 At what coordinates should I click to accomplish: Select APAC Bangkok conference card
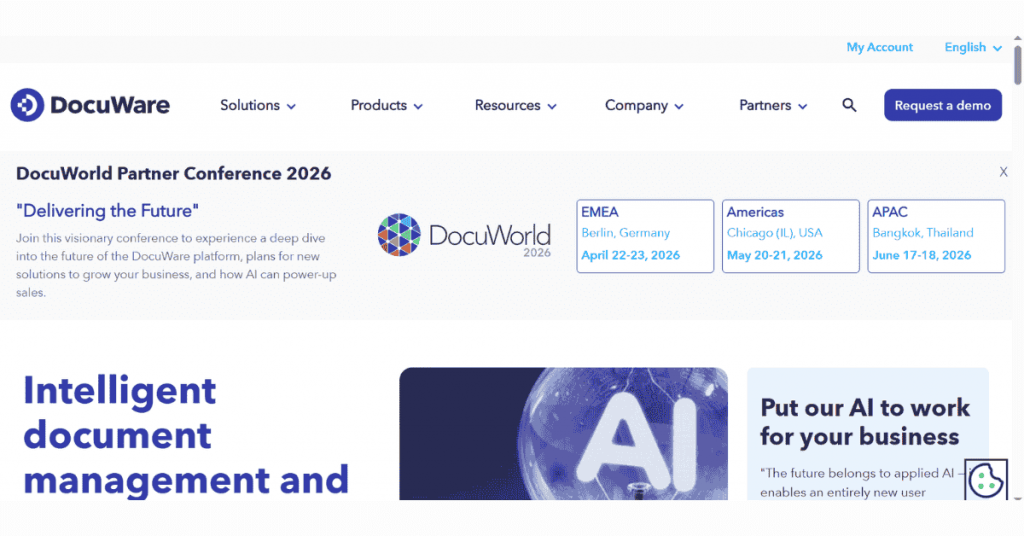(x=936, y=236)
